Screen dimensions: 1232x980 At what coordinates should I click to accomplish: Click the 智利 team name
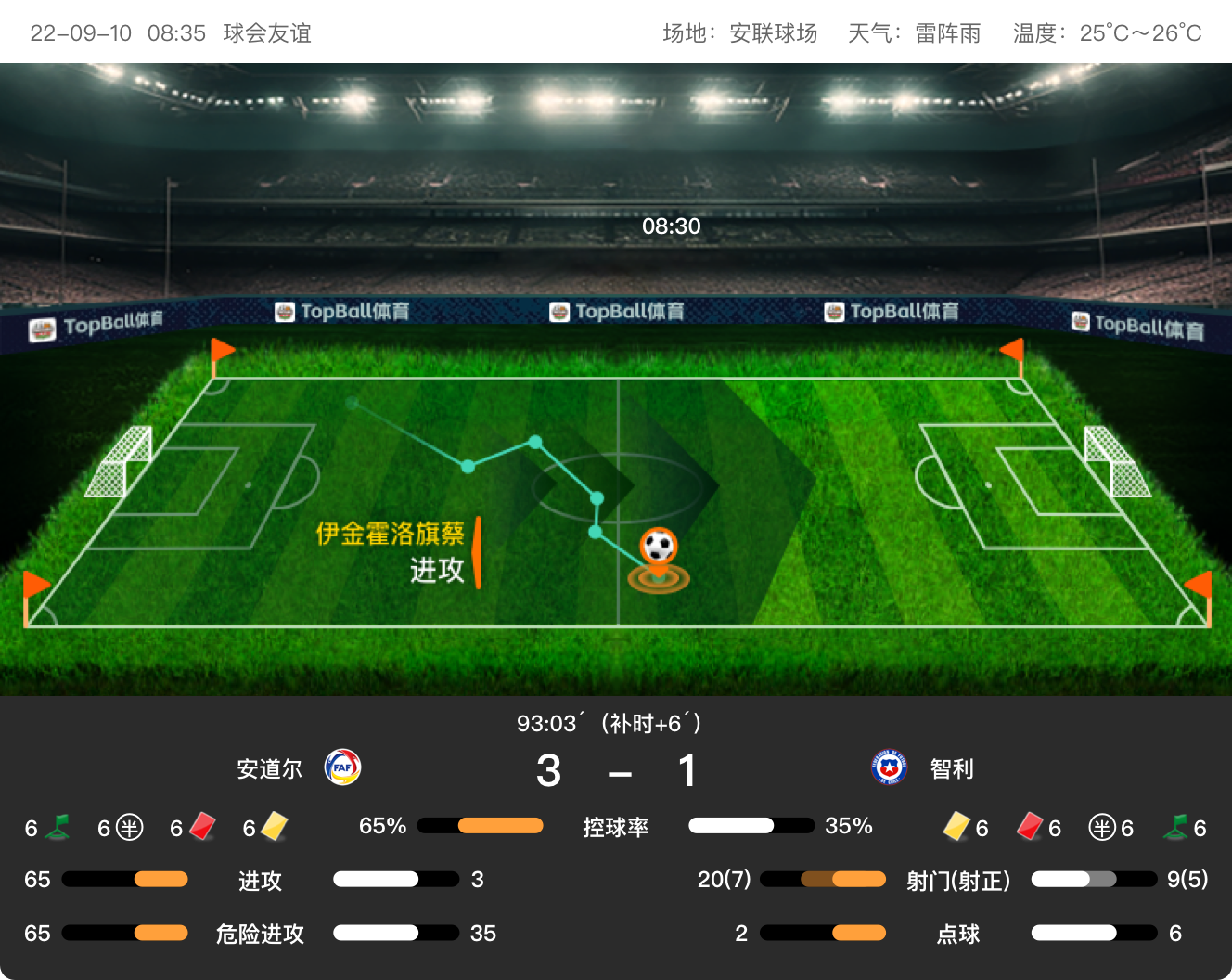click(x=952, y=768)
